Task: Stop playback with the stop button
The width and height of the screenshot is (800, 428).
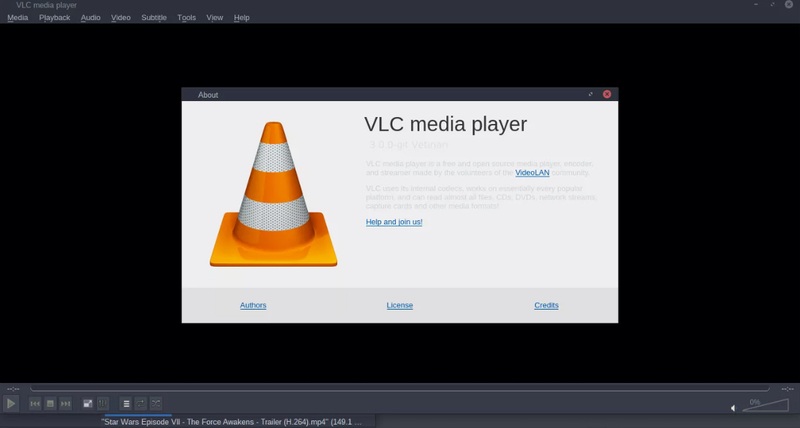Action: click(x=50, y=403)
